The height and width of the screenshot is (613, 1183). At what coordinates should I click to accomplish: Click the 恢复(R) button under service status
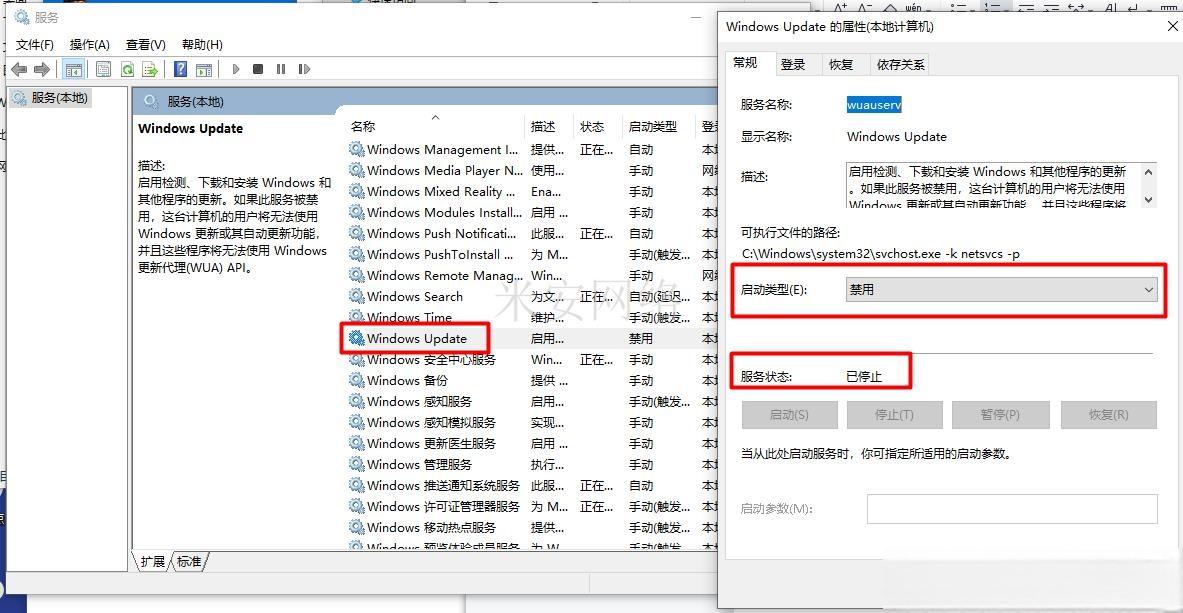(x=1108, y=415)
